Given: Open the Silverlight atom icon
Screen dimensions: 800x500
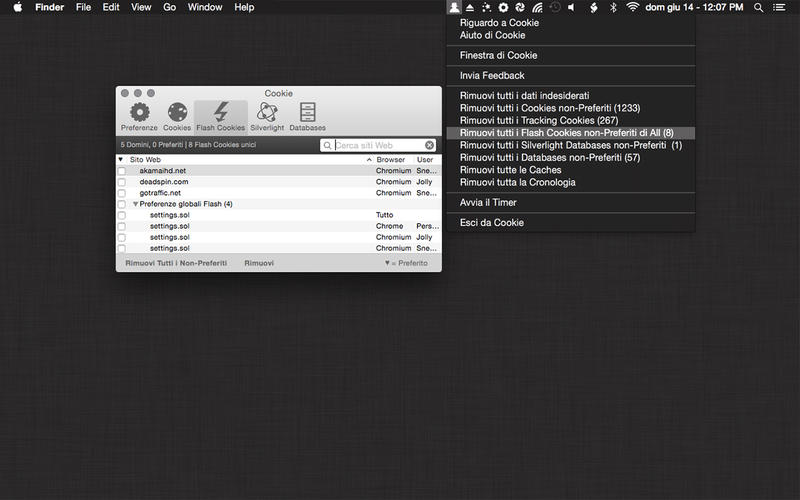Looking at the screenshot, I should pyautogui.click(x=267, y=112).
